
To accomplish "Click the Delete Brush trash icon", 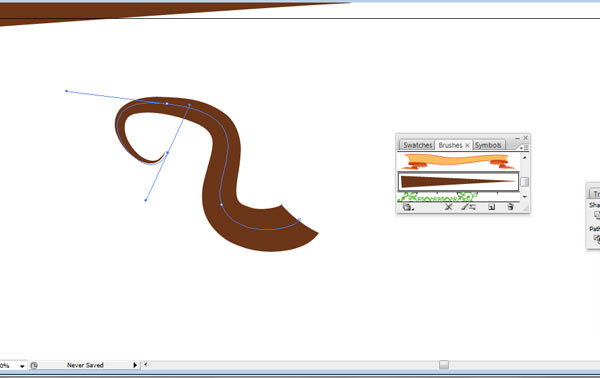I will (510, 207).
